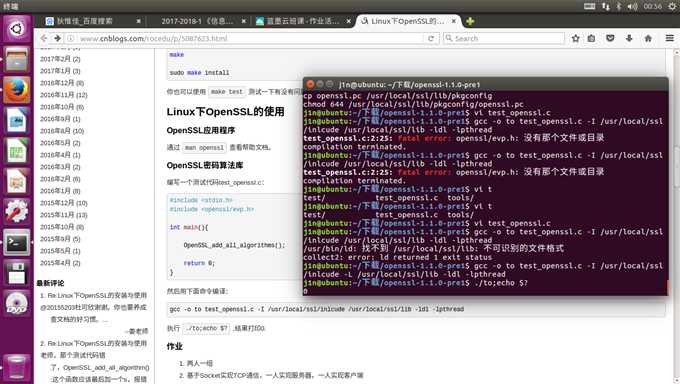Reload the current page
The height and width of the screenshot is (384, 680).
[431, 38]
